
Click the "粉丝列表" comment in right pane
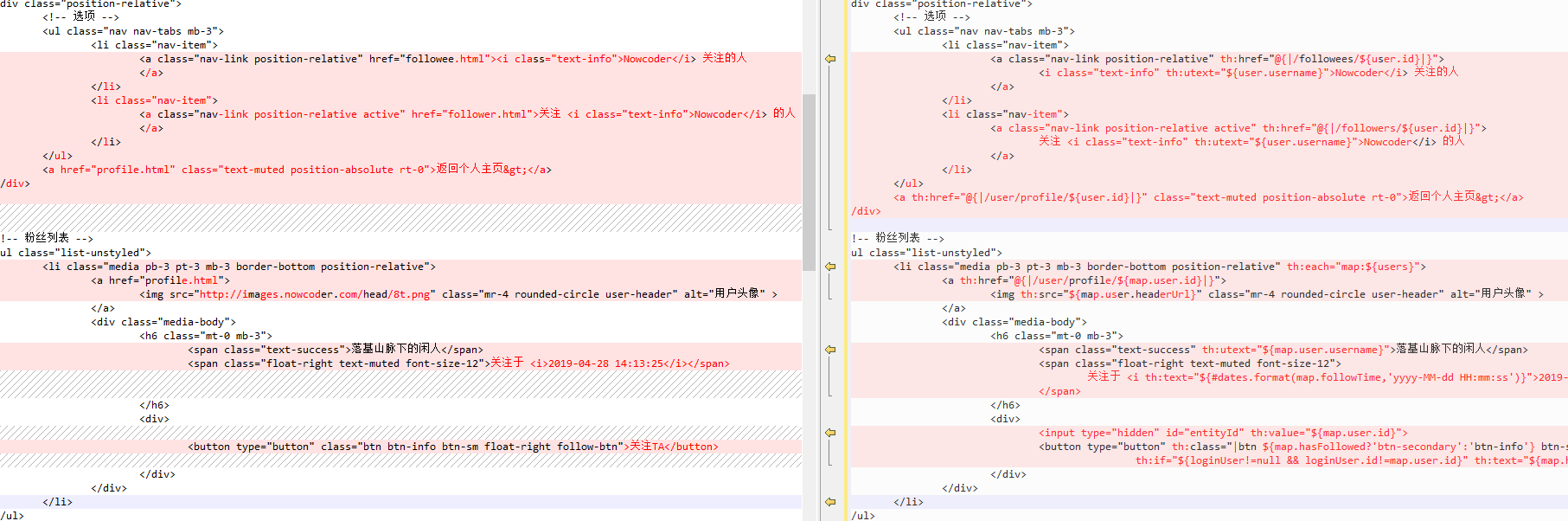coord(899,238)
